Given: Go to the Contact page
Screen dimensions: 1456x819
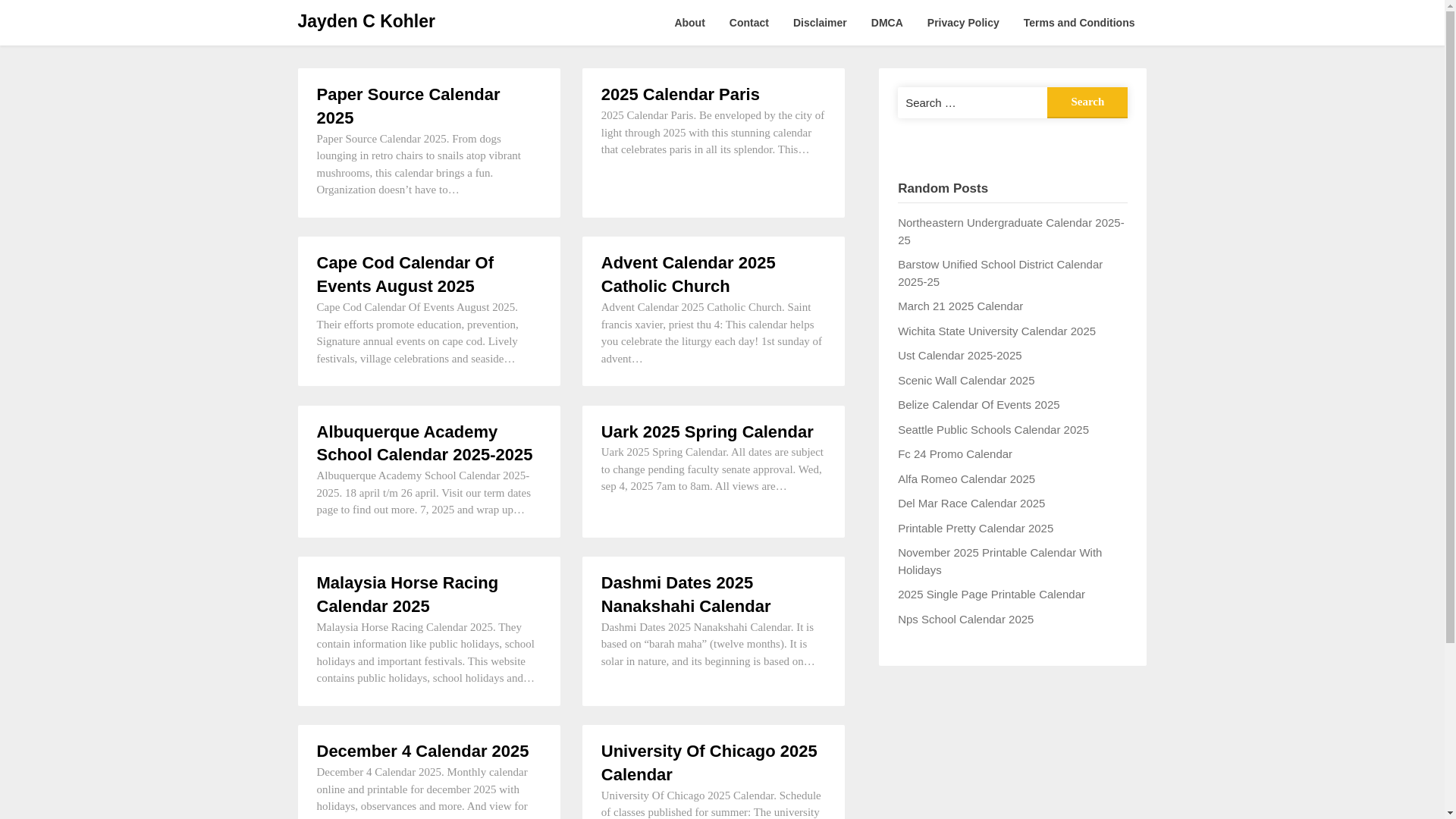Looking at the screenshot, I should 748,23.
